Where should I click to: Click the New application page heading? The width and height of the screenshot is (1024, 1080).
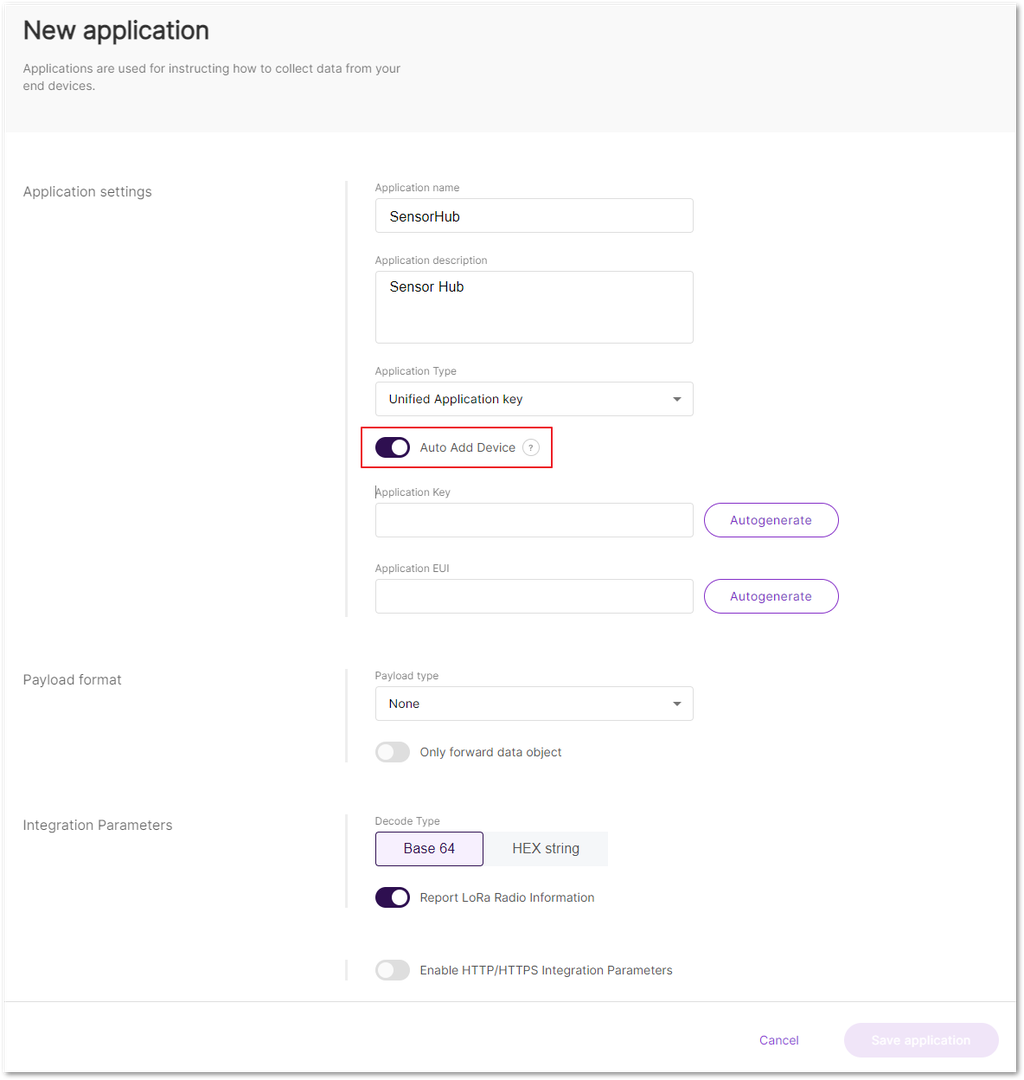click(x=116, y=31)
